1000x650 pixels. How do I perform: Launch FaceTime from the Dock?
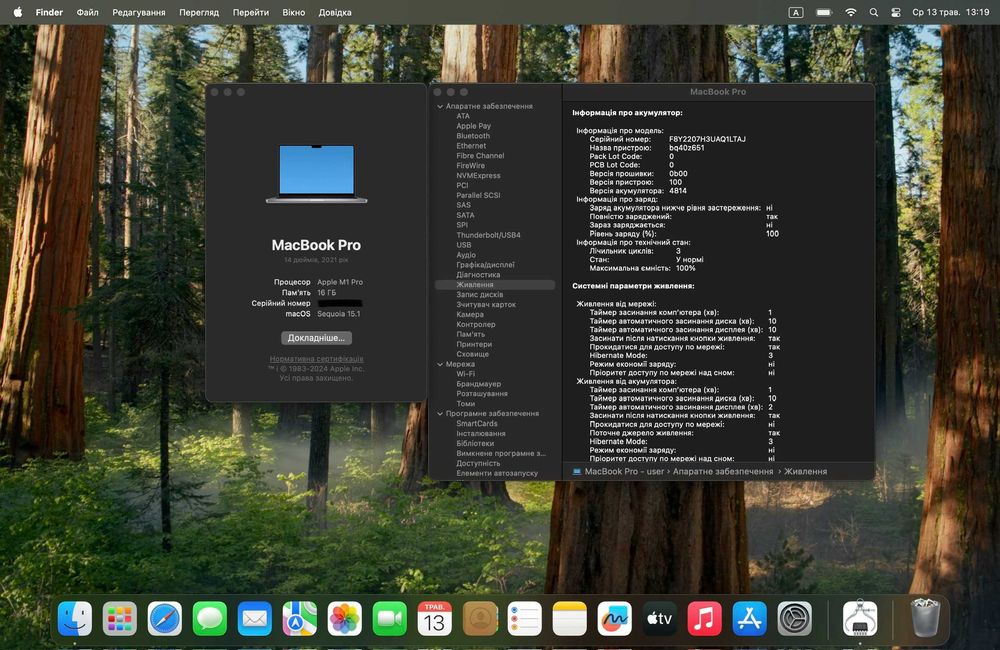pyautogui.click(x=390, y=618)
